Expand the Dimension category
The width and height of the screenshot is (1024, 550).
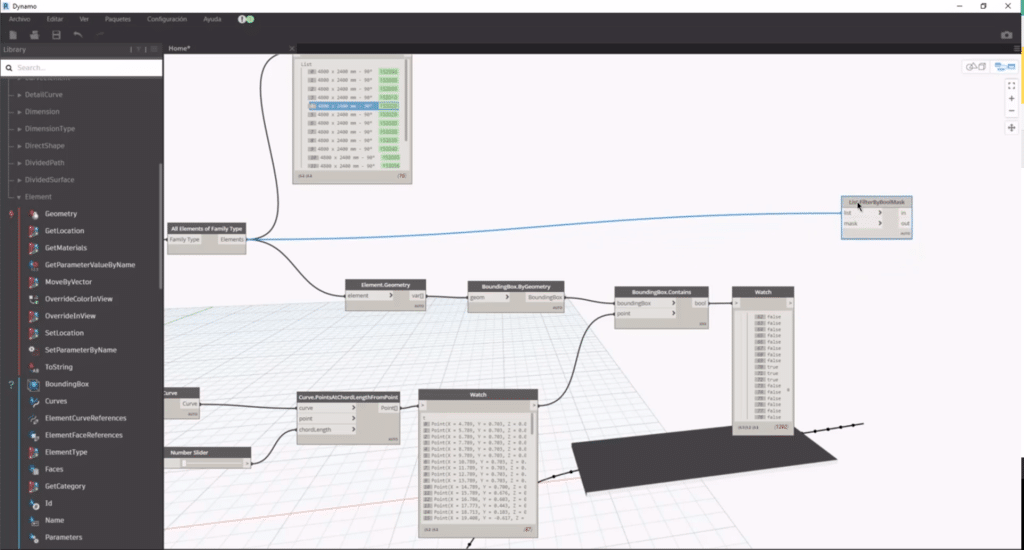[x=20, y=112]
